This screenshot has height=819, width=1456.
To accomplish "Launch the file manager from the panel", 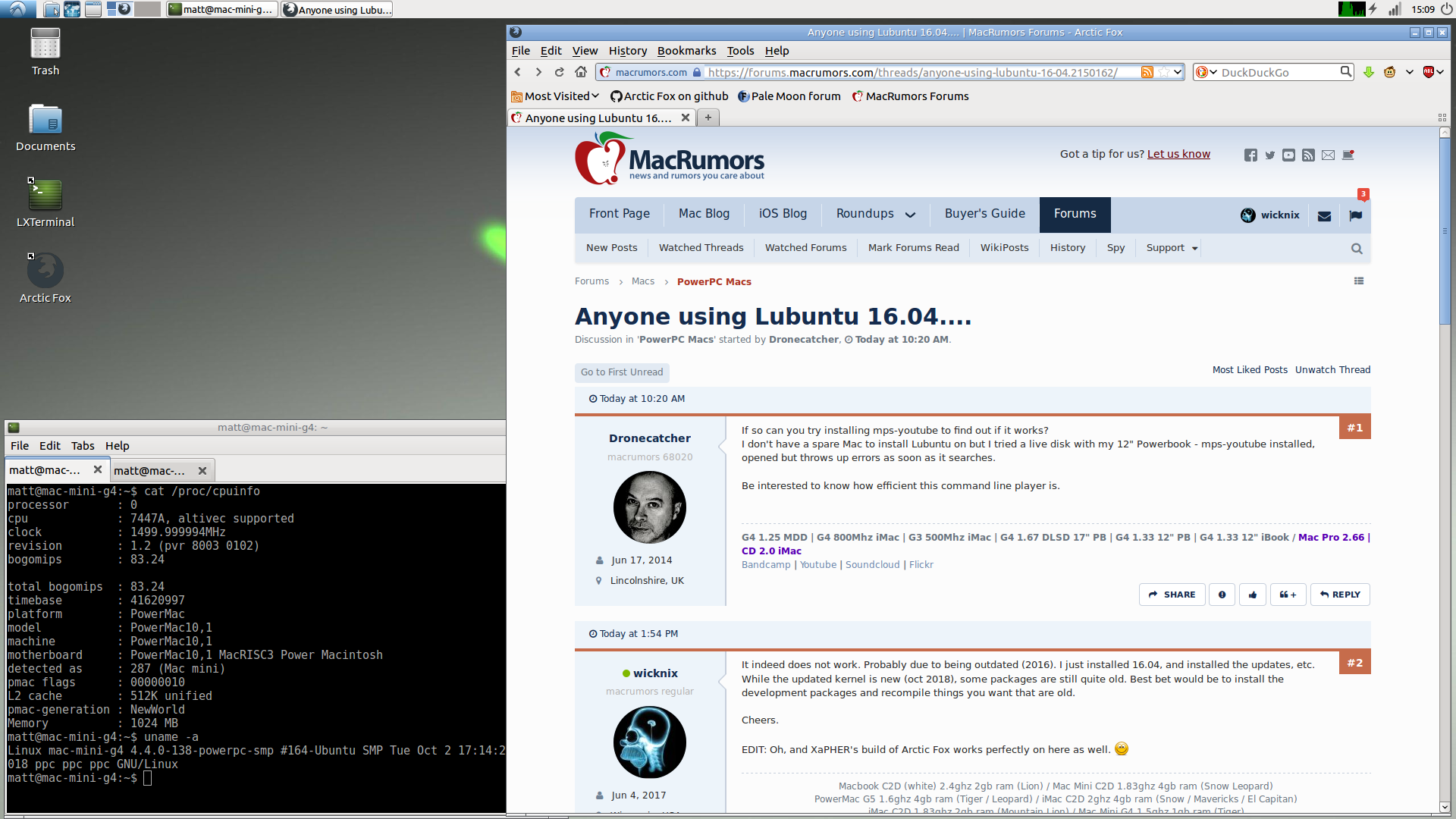I will coord(52,9).
